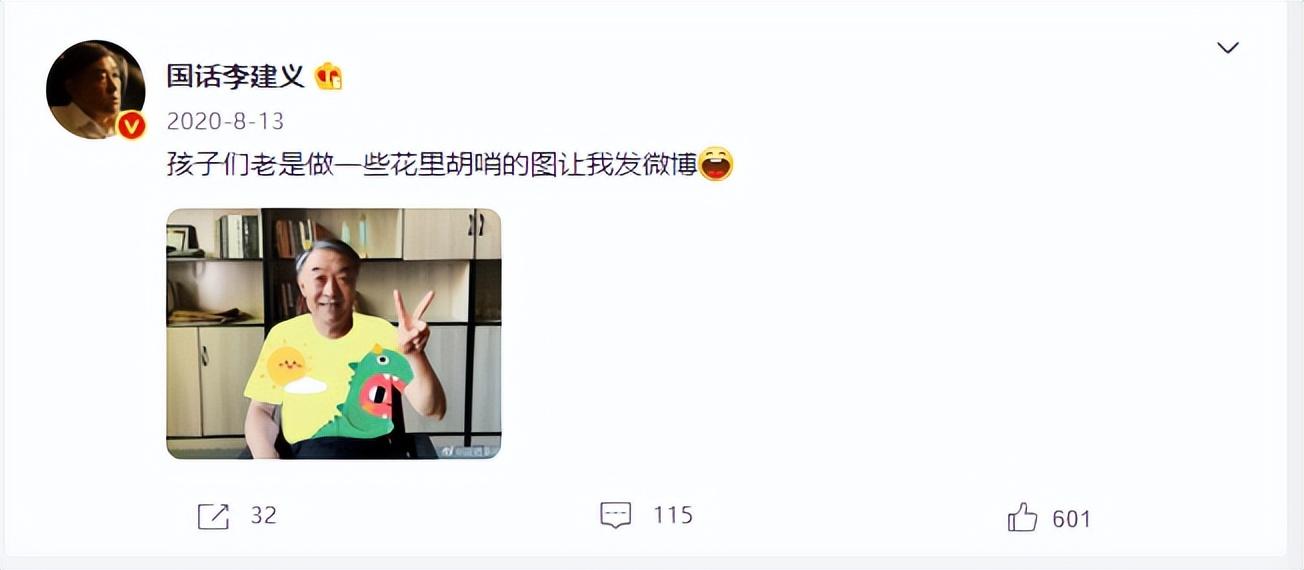Click the post date 2020-8-13
The width and height of the screenshot is (1304, 570).
225,121
